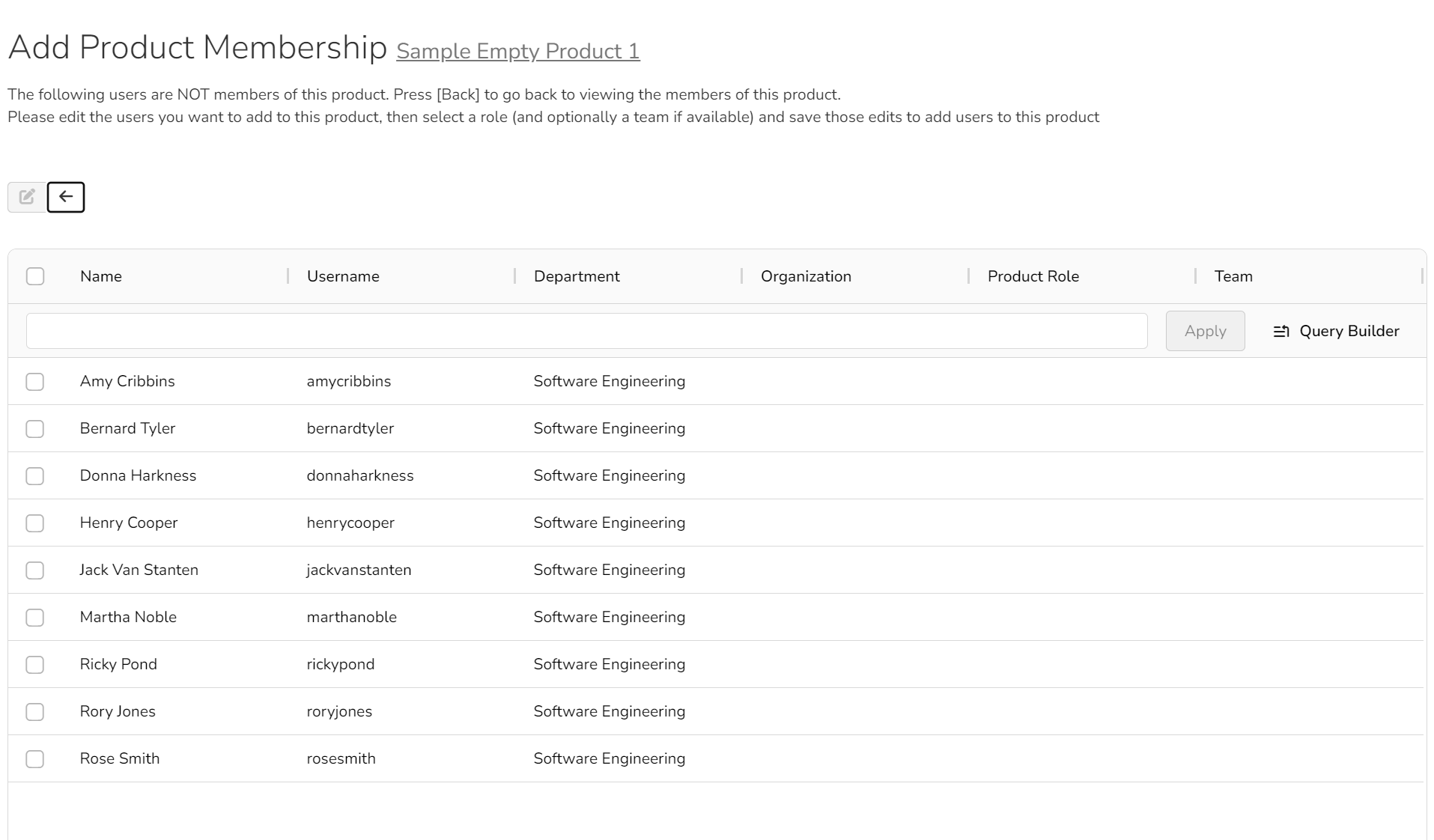Tick the checkbox next to Donna Harkness
Image resolution: width=1434 pixels, height=840 pixels.
coord(35,476)
